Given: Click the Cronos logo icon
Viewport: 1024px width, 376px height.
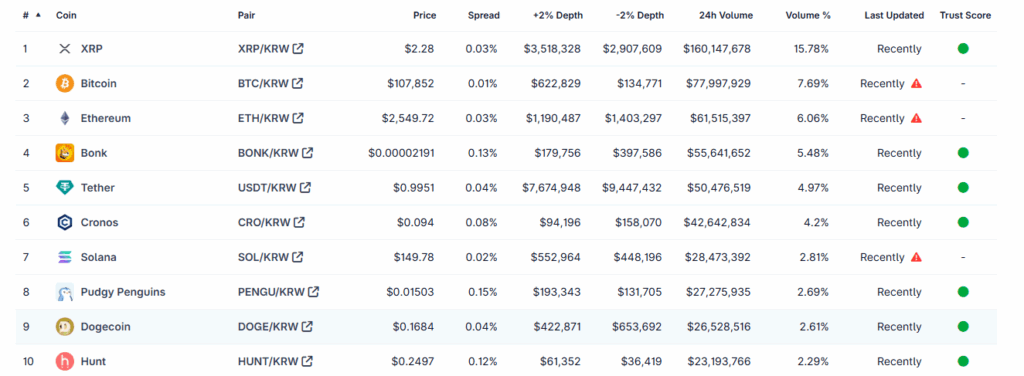Looking at the screenshot, I should point(65,223).
